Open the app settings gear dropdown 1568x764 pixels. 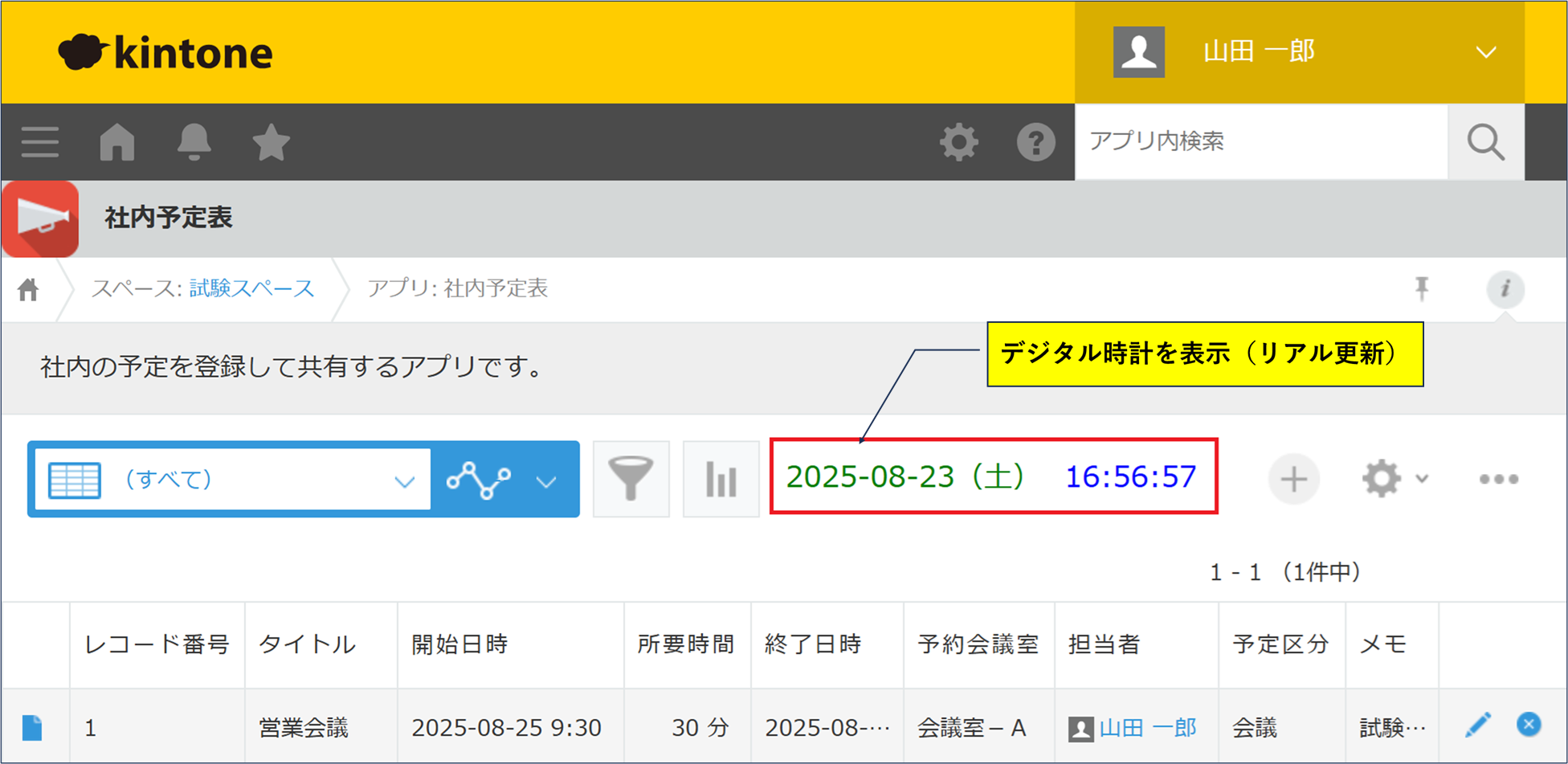pos(1394,479)
